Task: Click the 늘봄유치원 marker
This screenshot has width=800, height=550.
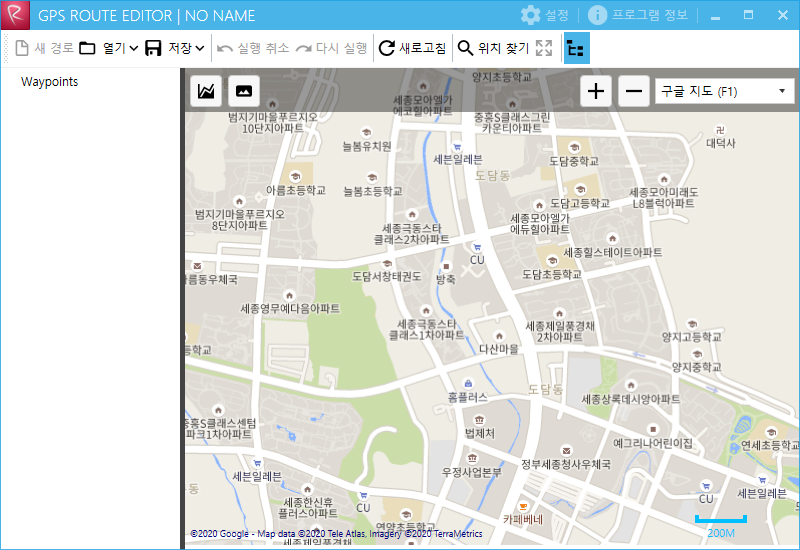Action: [366, 132]
